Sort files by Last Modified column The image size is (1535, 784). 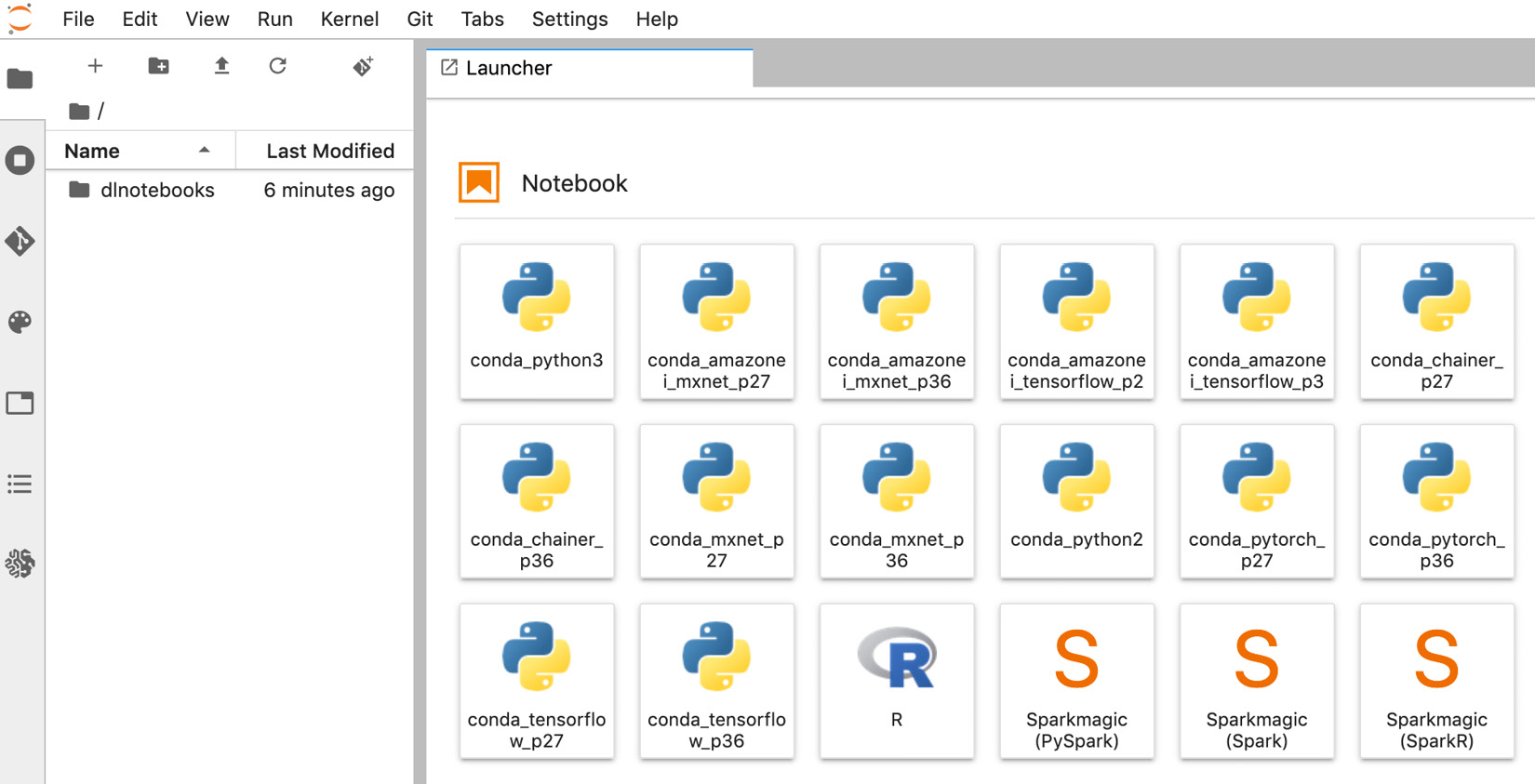coord(326,151)
